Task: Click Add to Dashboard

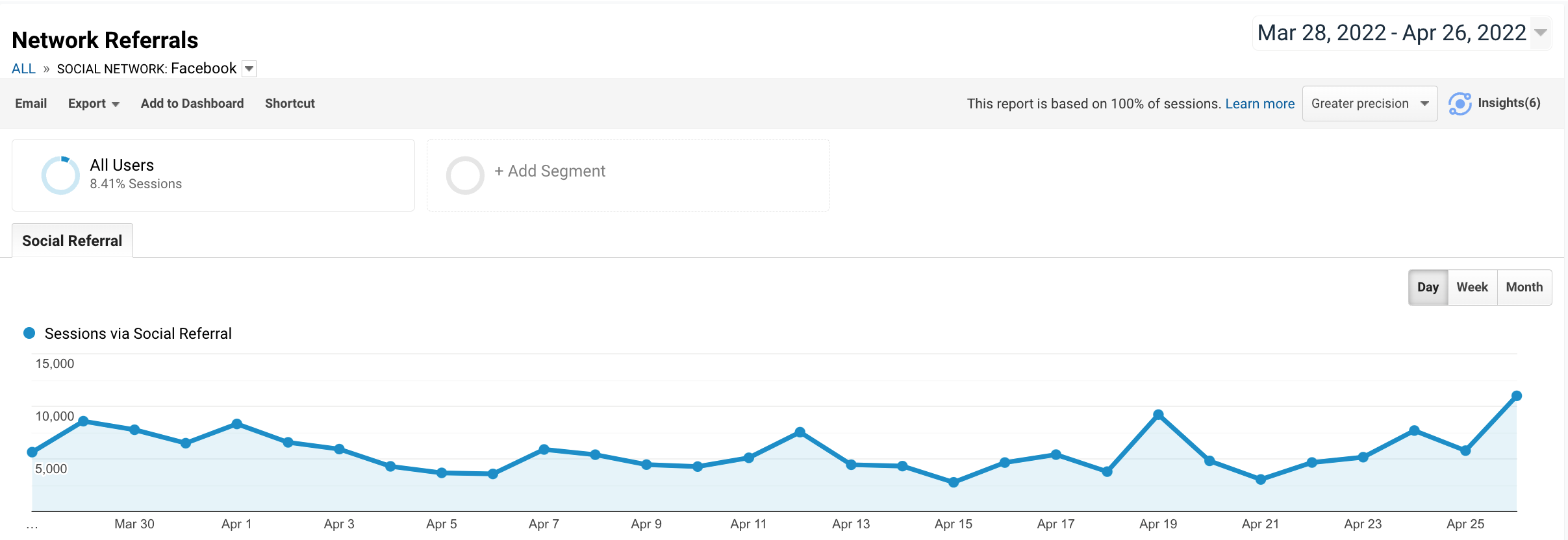Action: pos(192,104)
